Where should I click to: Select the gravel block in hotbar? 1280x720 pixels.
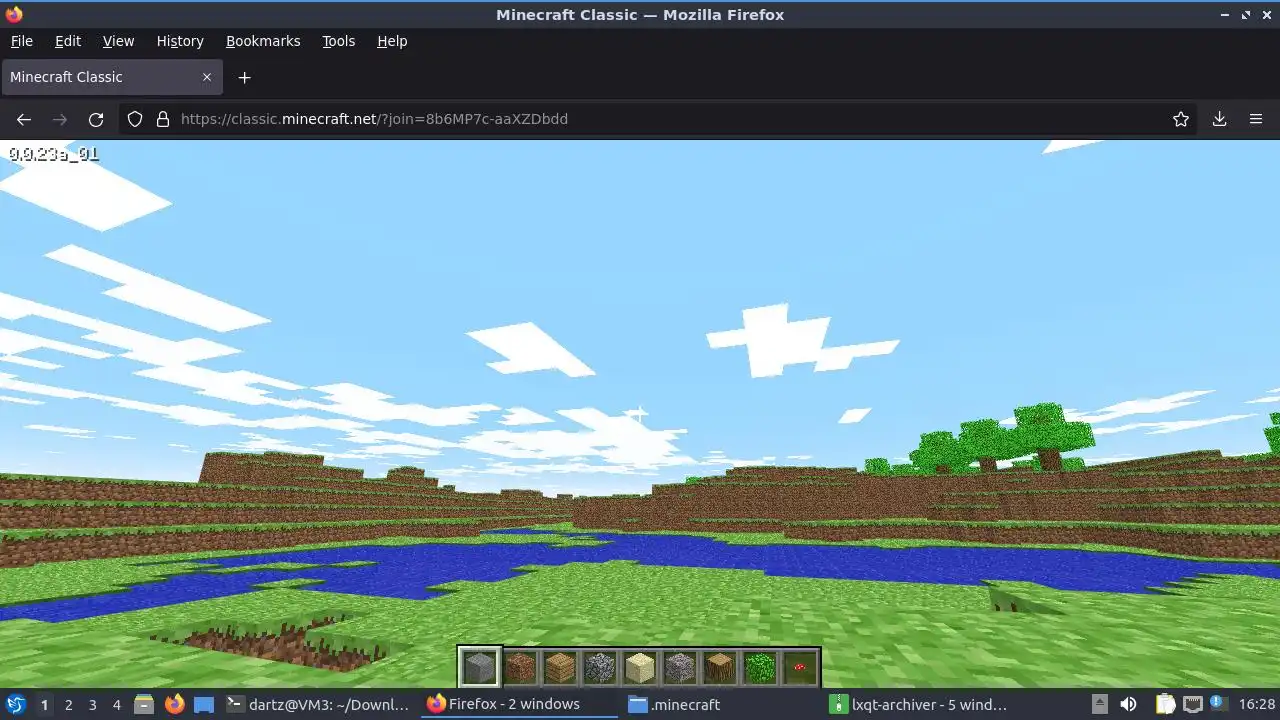tap(680, 667)
